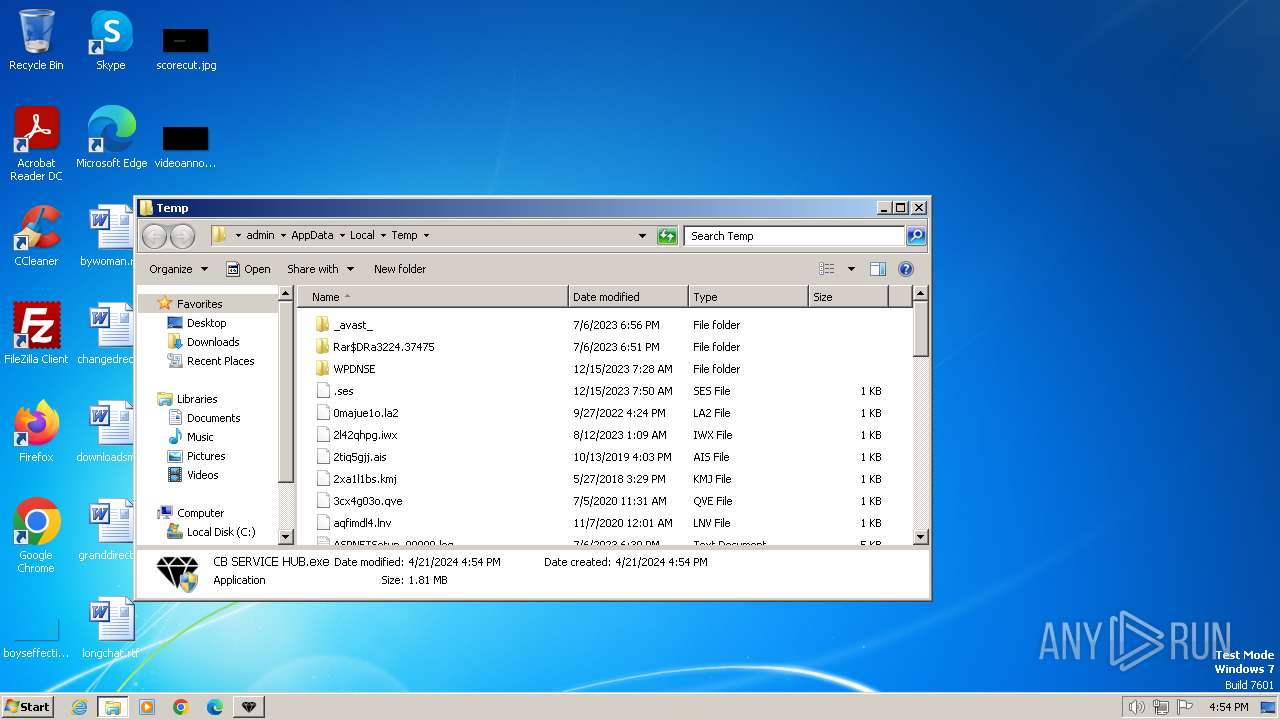Sort by the Type column header
Image resolution: width=1280 pixels, height=720 pixels.
coord(748,297)
